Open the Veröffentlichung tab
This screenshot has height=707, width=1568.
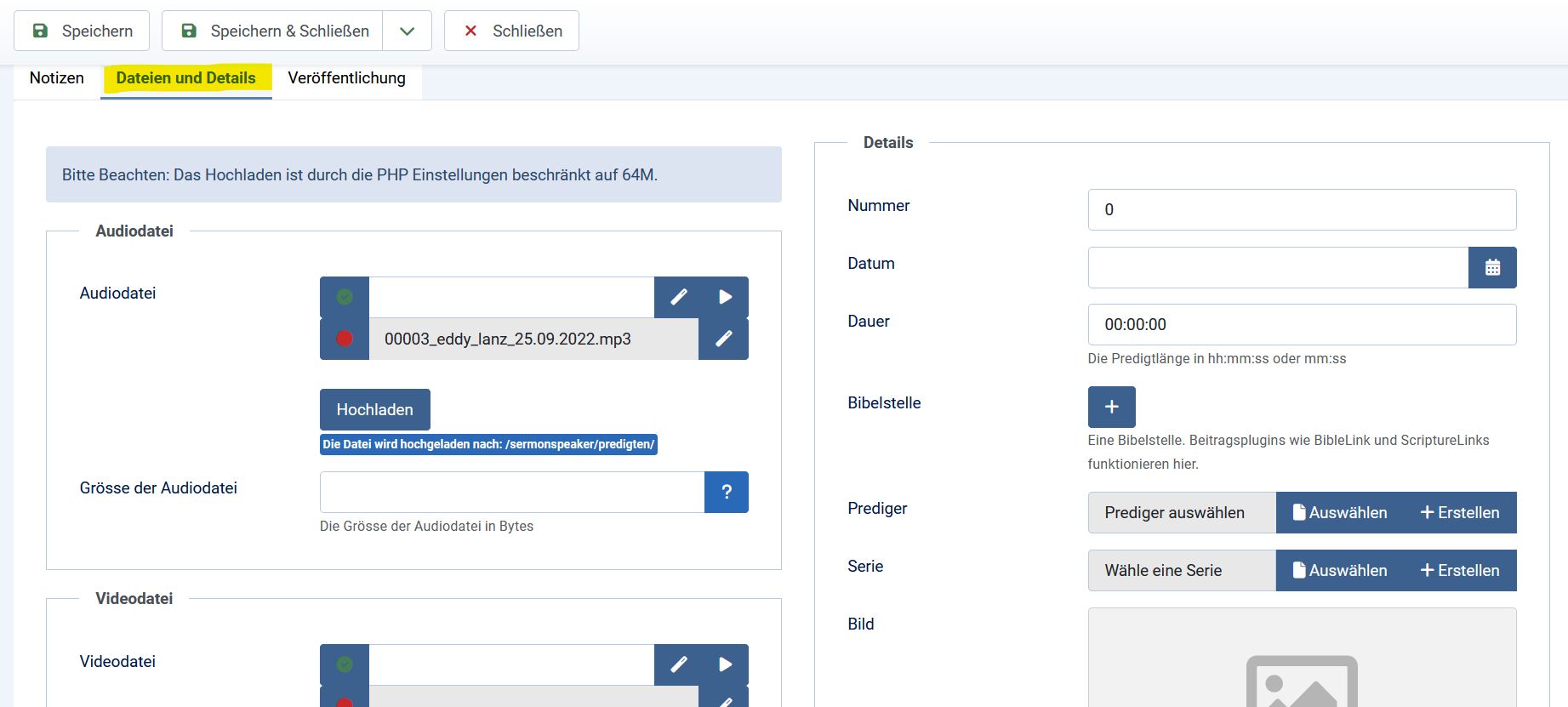click(346, 78)
